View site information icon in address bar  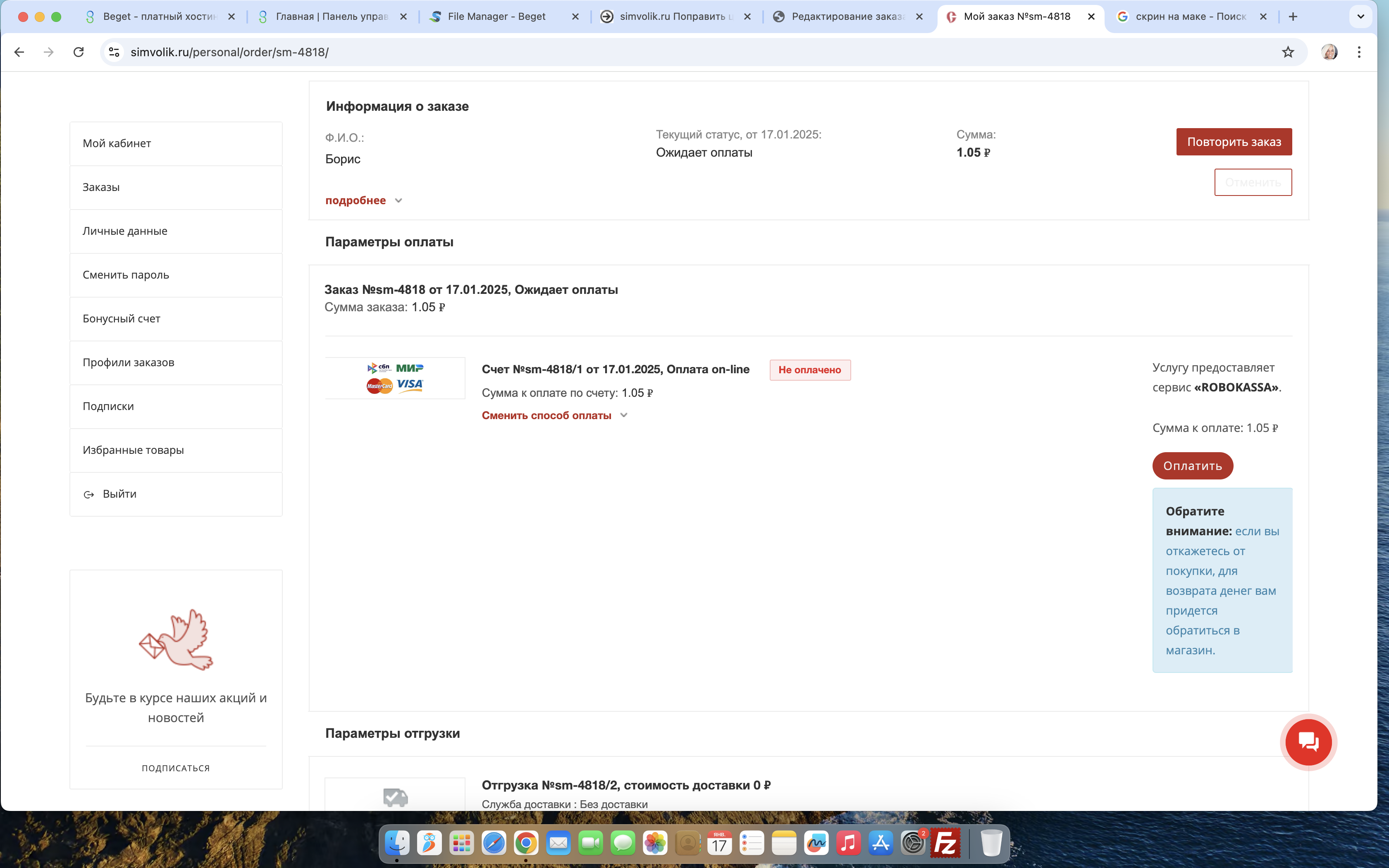(114, 52)
